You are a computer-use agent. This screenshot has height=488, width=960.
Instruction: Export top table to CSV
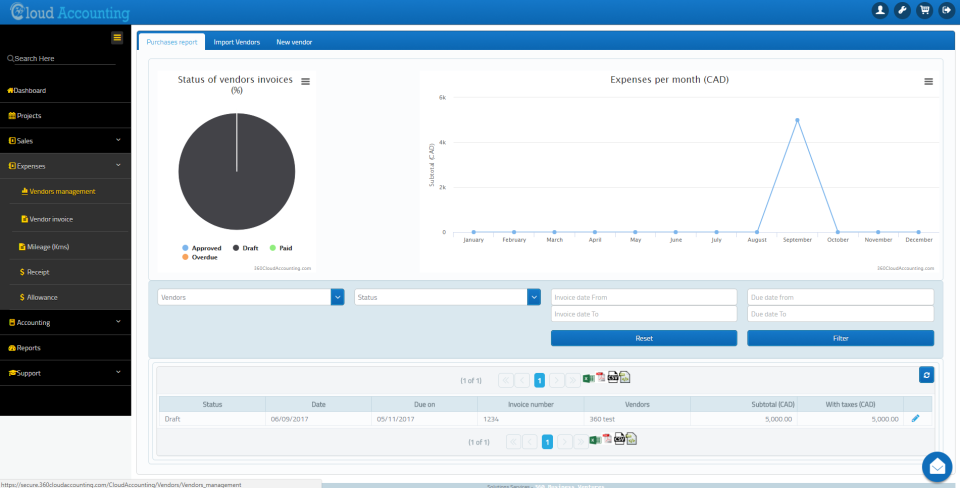point(613,377)
